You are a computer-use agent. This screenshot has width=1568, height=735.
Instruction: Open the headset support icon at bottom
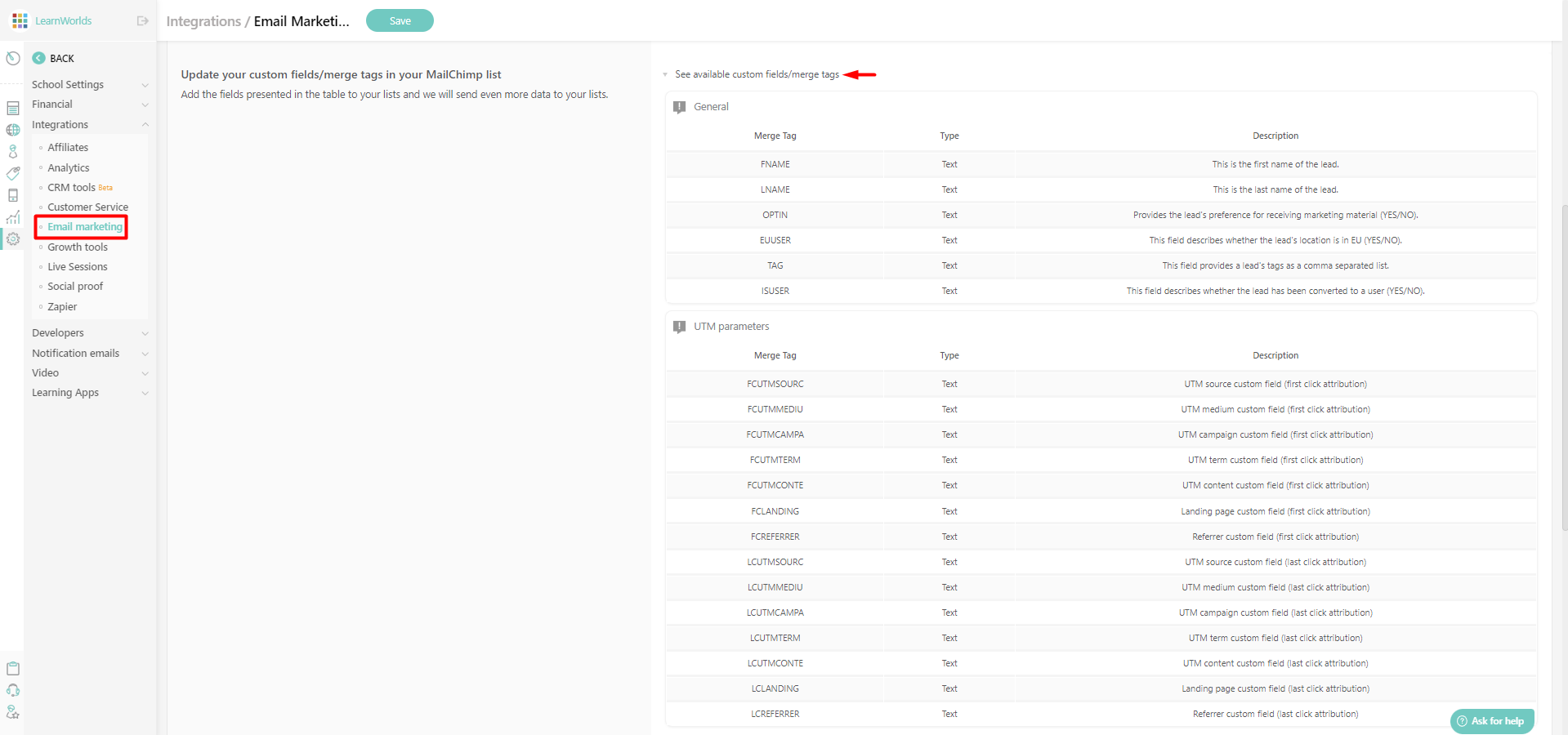[13, 690]
